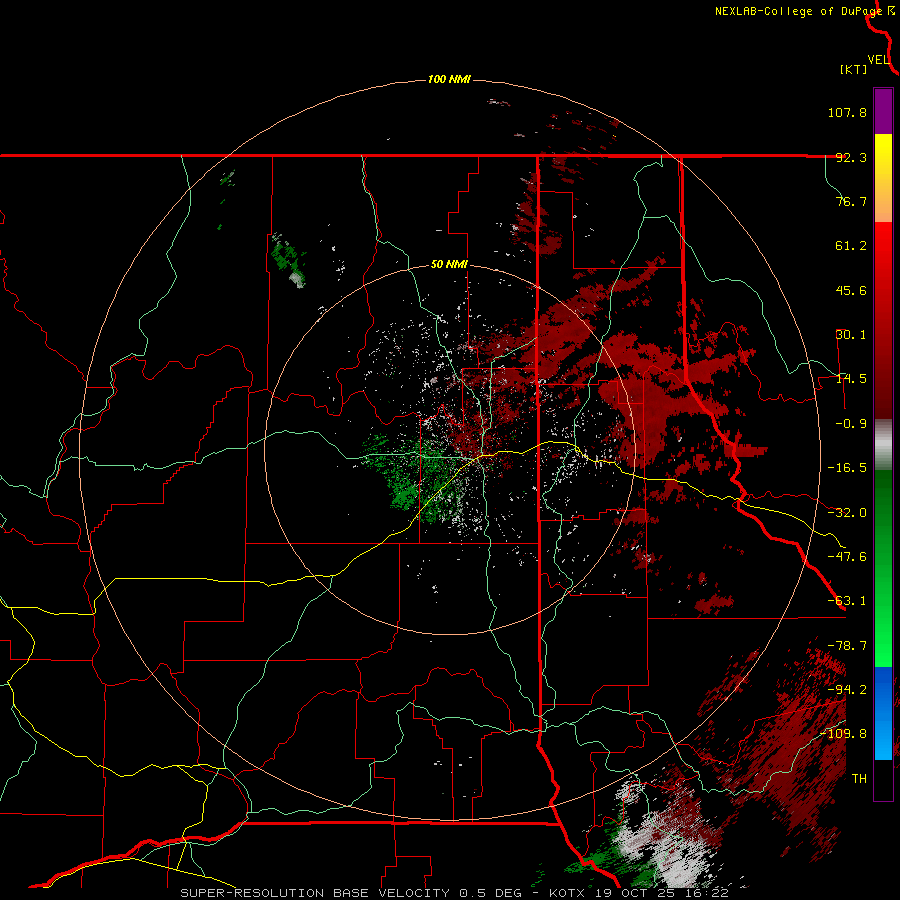Click the 19 OCT 25 date text
The image size is (900, 900).
pos(634,893)
